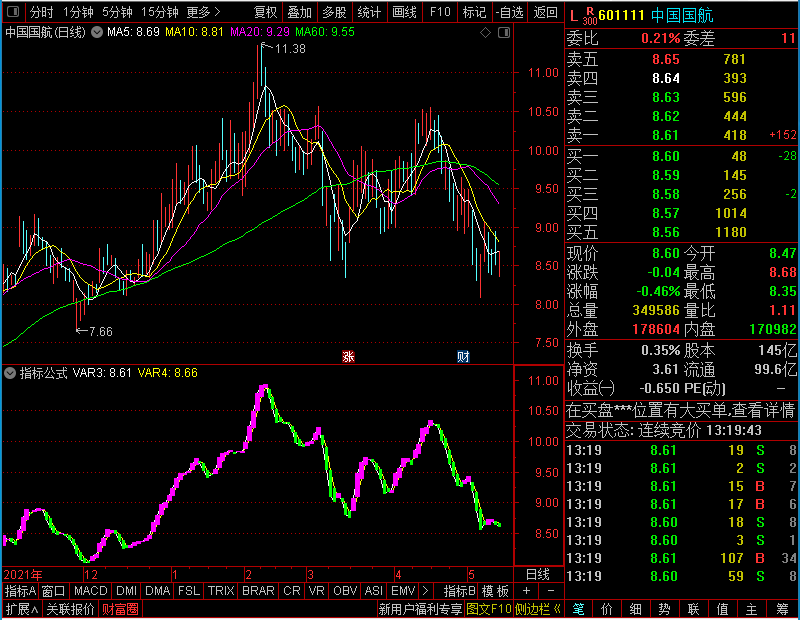Image resolution: width=800 pixels, height=620 pixels.
Task: Open the 多股 multi-stock view
Action: pos(334,12)
